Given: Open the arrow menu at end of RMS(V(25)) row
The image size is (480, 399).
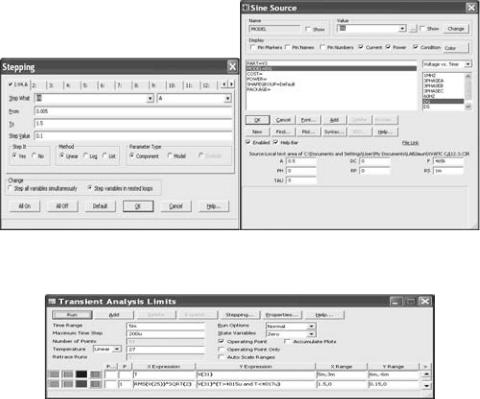Looking at the screenshot, I should (x=426, y=385).
